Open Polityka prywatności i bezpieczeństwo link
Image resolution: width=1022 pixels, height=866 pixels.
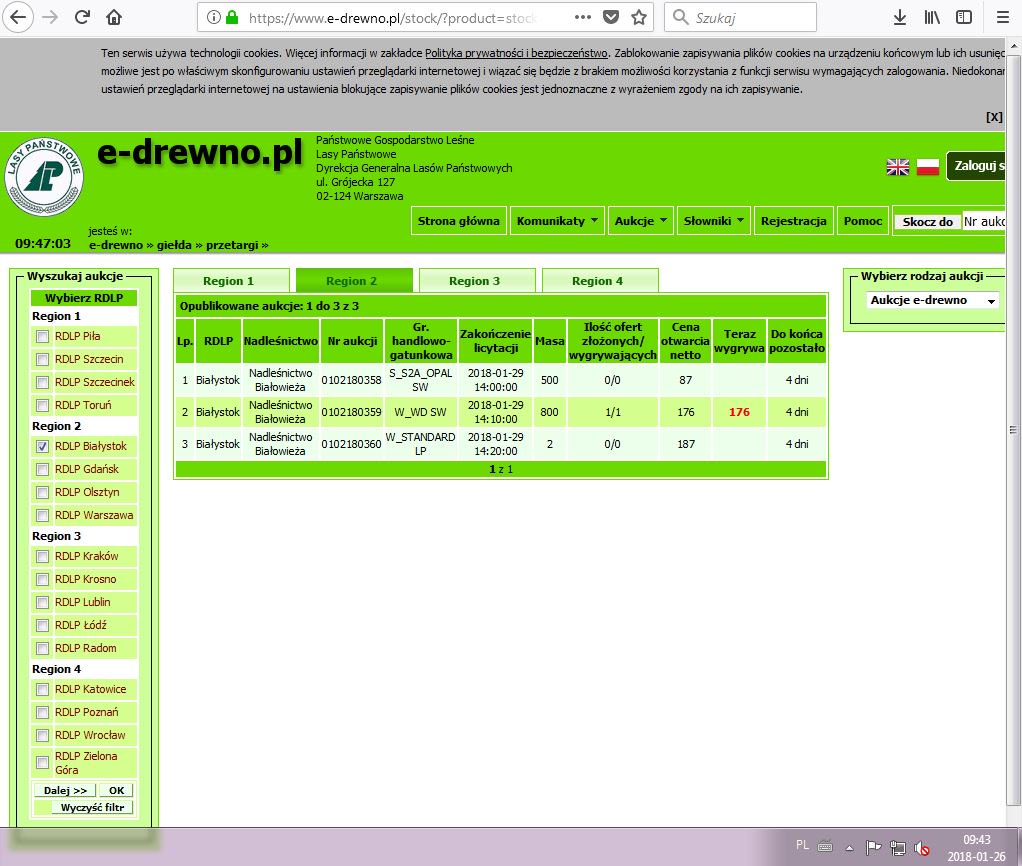[516, 53]
